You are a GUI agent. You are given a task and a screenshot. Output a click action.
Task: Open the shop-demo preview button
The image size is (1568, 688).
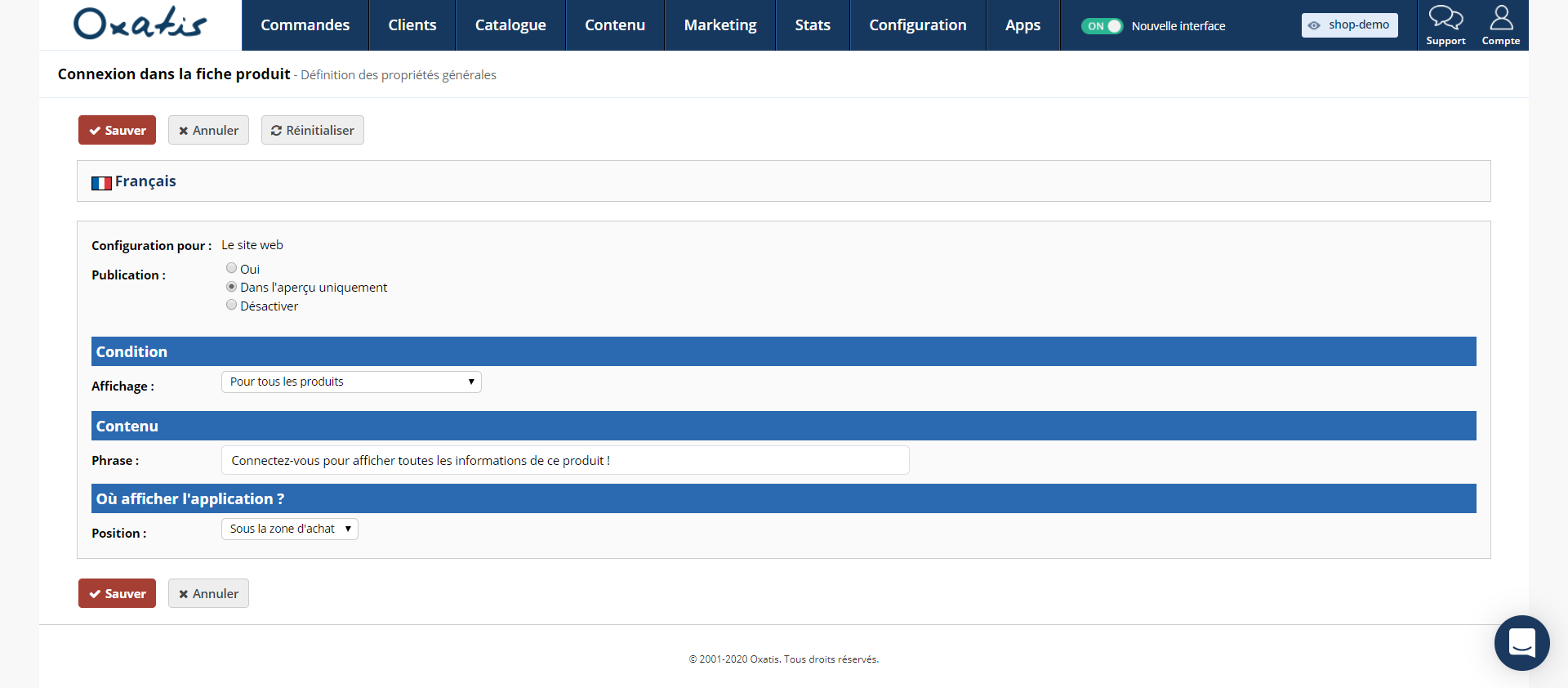click(1350, 25)
